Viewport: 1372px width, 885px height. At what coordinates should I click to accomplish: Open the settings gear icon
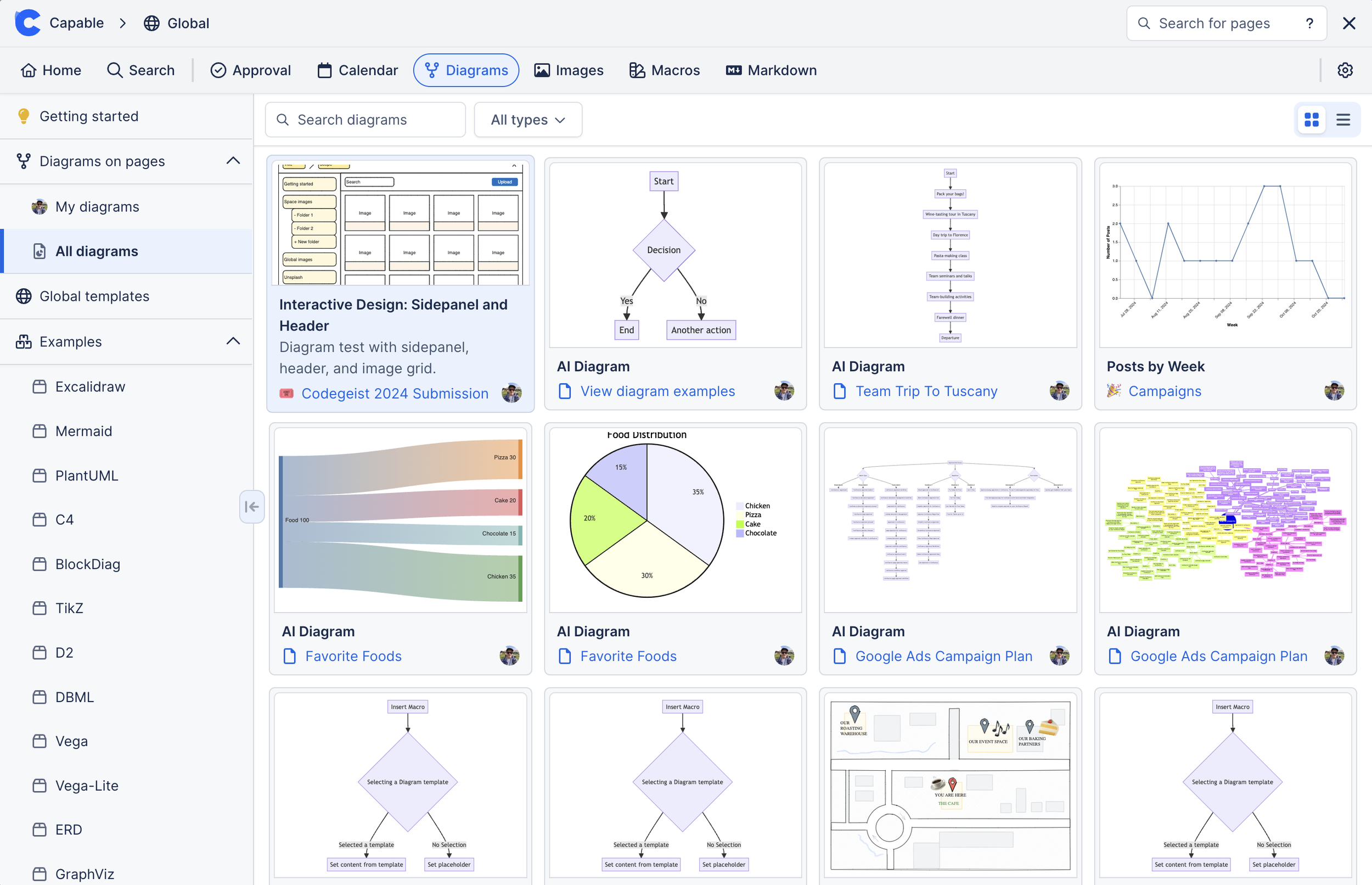coord(1345,70)
